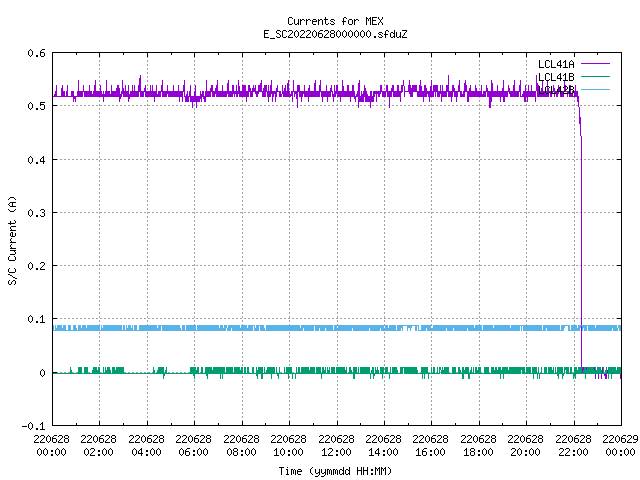Click the x-axis tick 220628 14:00
Viewport: 640px width, 480px height.
[383, 446]
